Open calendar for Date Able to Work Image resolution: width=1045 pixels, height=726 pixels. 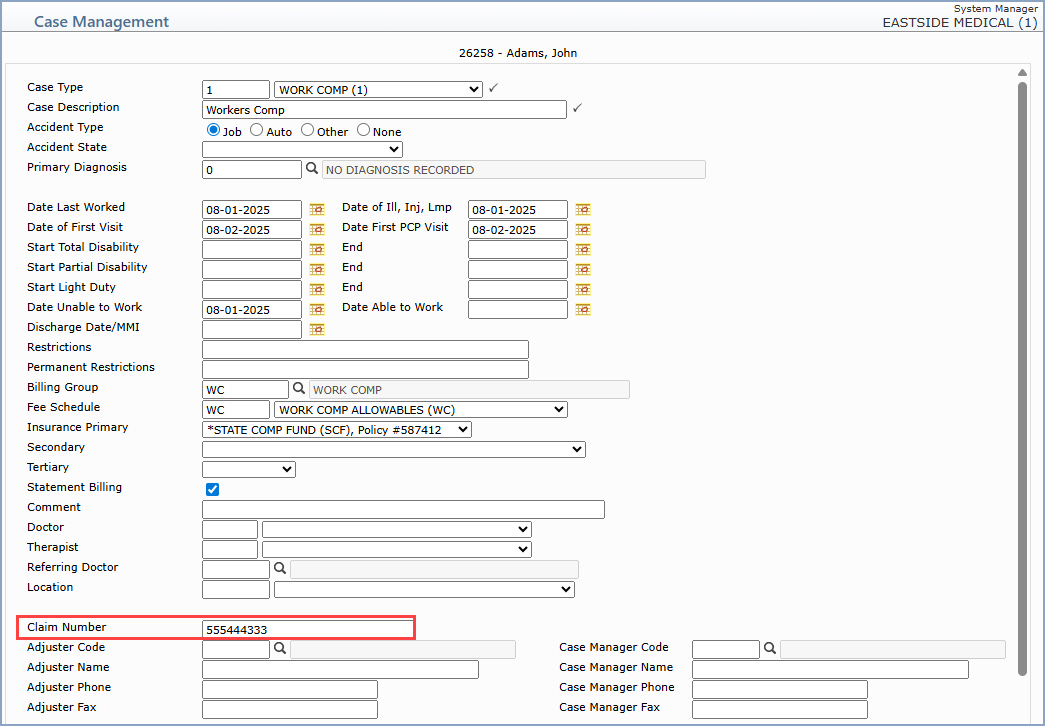(x=583, y=310)
